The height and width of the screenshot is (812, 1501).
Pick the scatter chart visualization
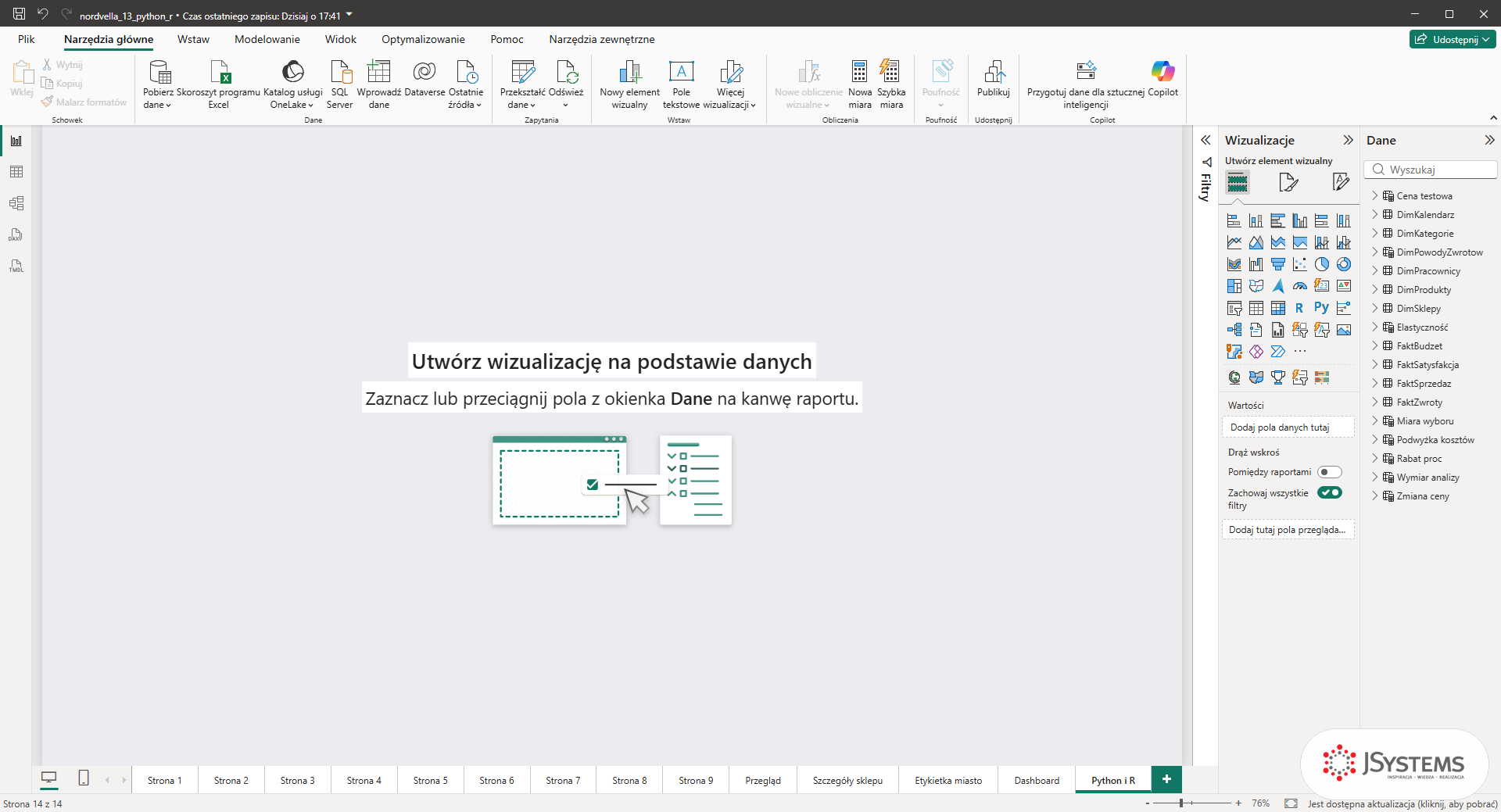point(1299,264)
